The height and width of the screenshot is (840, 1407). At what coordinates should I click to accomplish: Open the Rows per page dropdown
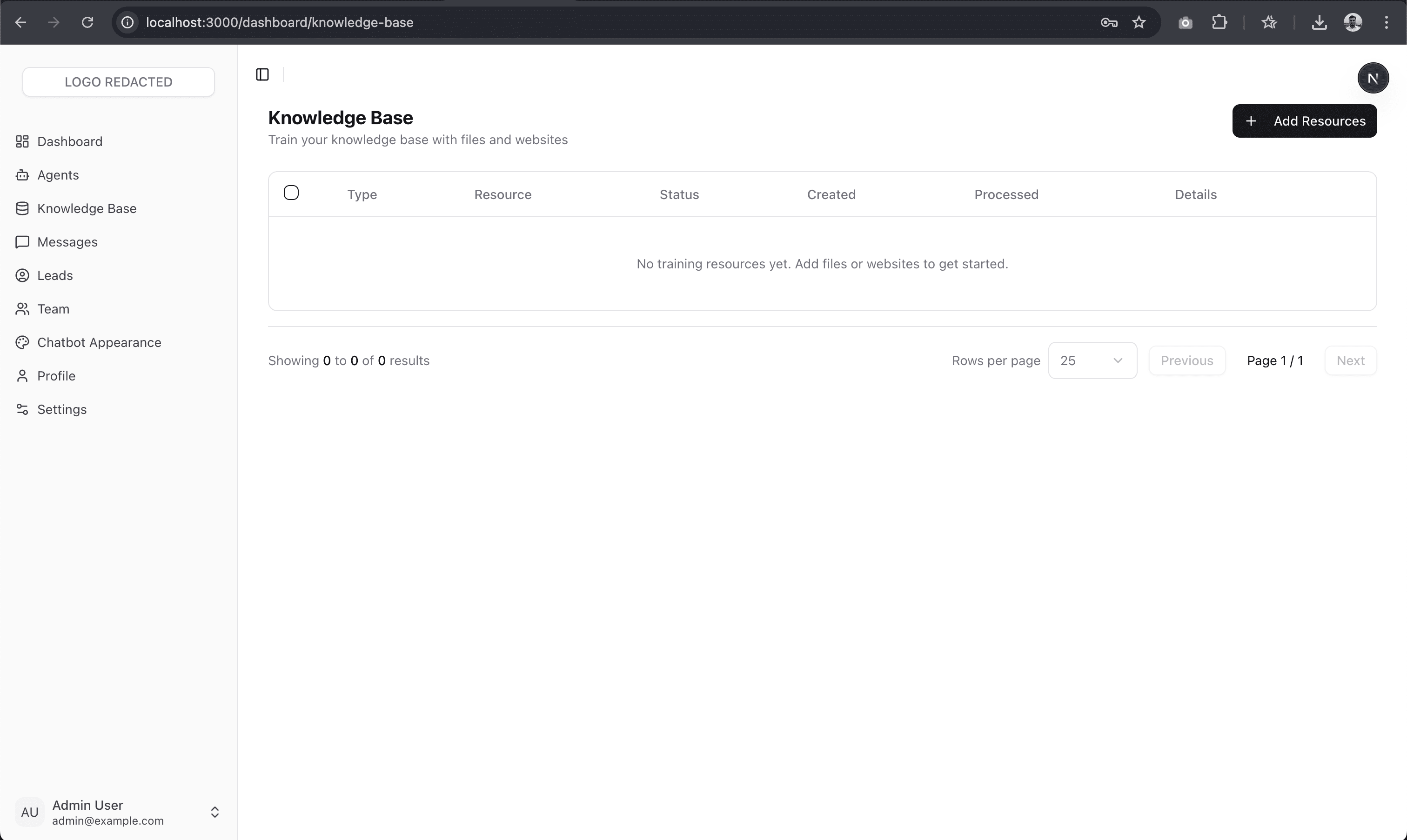tap(1093, 360)
